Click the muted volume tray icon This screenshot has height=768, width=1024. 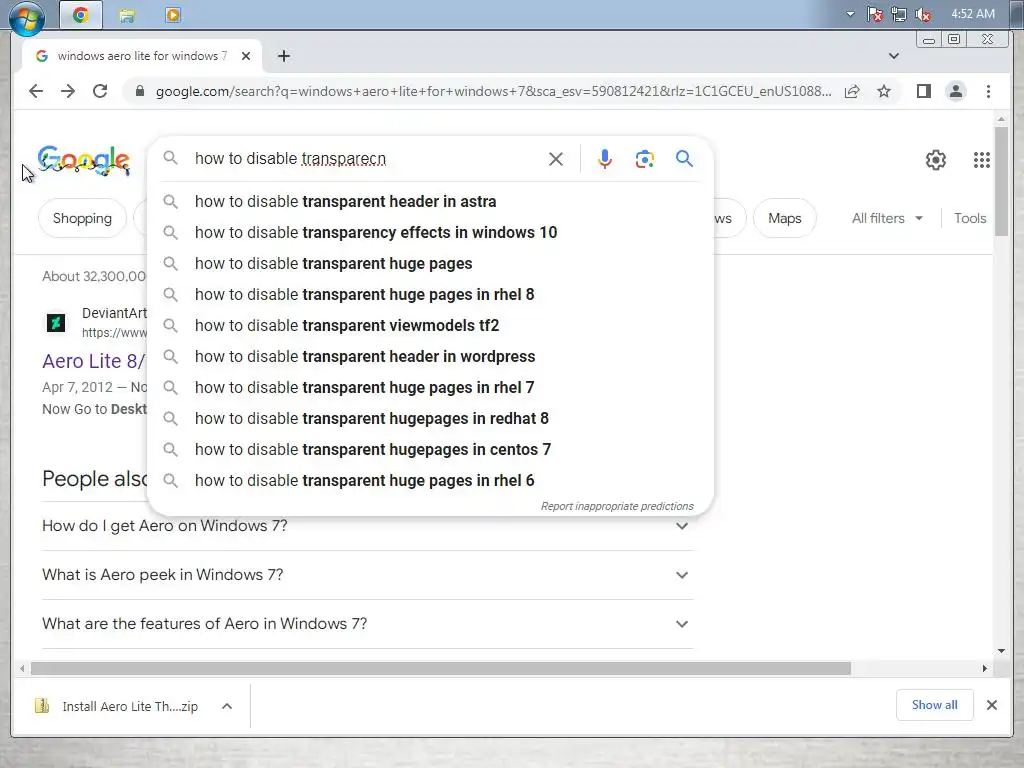(923, 14)
